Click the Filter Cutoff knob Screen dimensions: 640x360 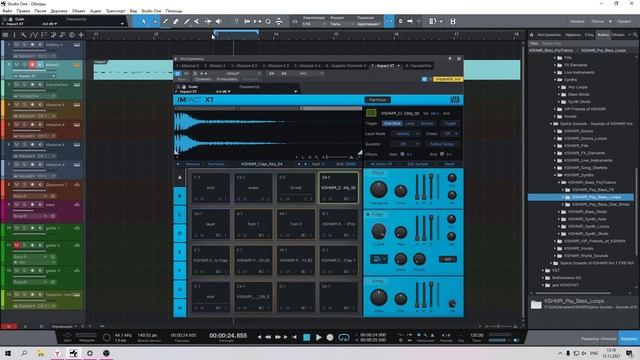click(378, 231)
